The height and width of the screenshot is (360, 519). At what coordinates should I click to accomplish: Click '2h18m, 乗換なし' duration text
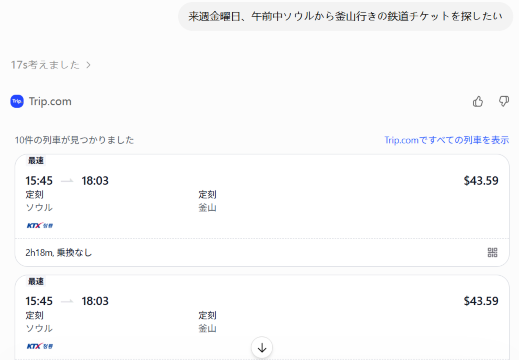(59, 253)
